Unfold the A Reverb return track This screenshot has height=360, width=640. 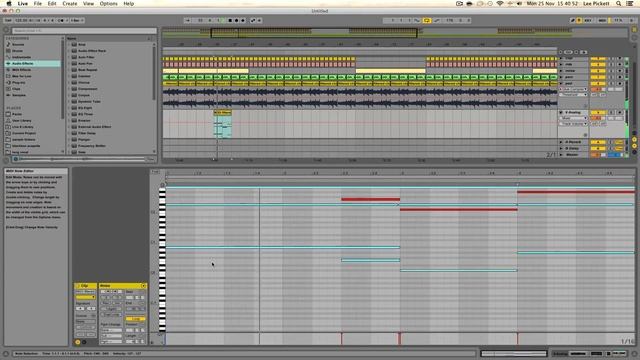561,142
